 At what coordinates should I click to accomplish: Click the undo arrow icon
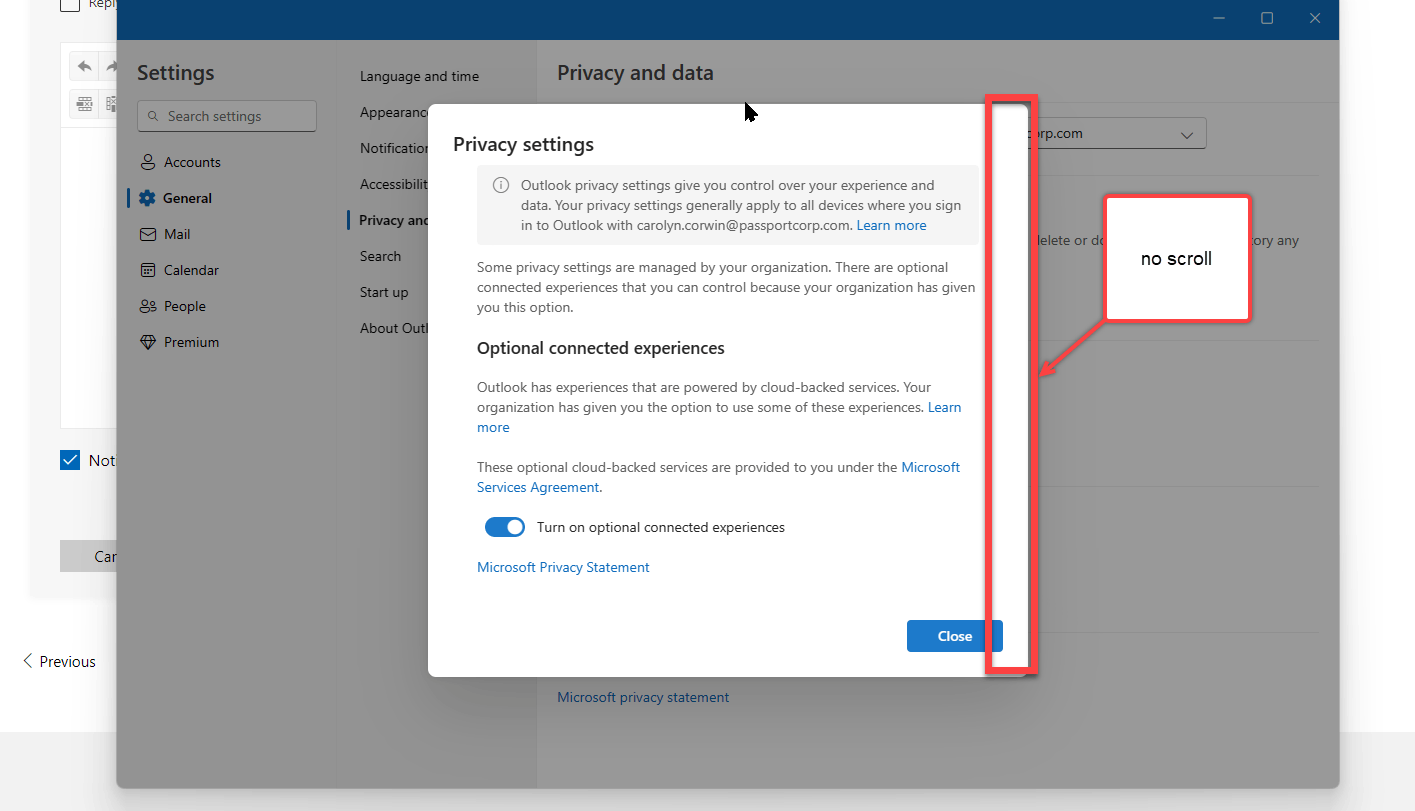tap(85, 67)
